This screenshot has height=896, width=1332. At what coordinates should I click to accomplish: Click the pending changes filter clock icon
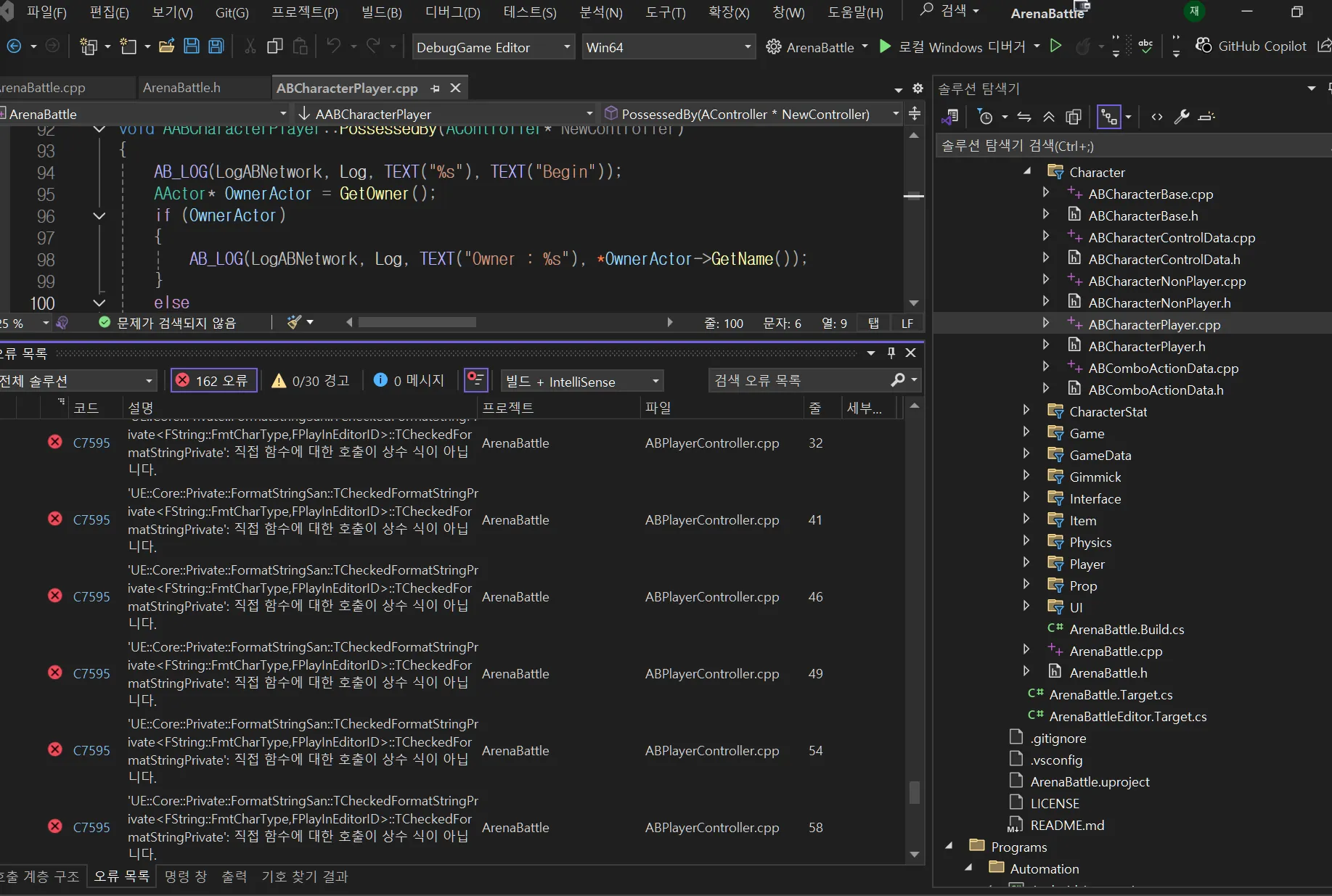tap(985, 117)
